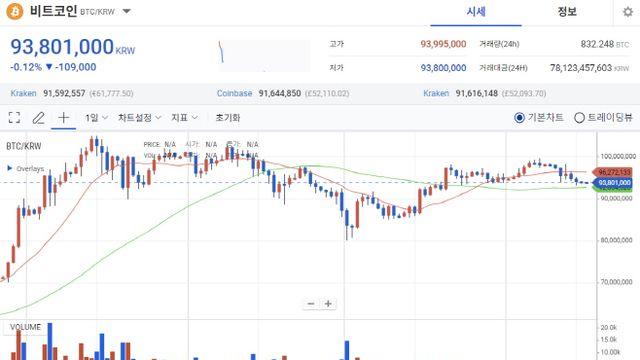This screenshot has height=360, width=640.
Task: Select the crosshair cursor tool
Action: tap(63, 118)
